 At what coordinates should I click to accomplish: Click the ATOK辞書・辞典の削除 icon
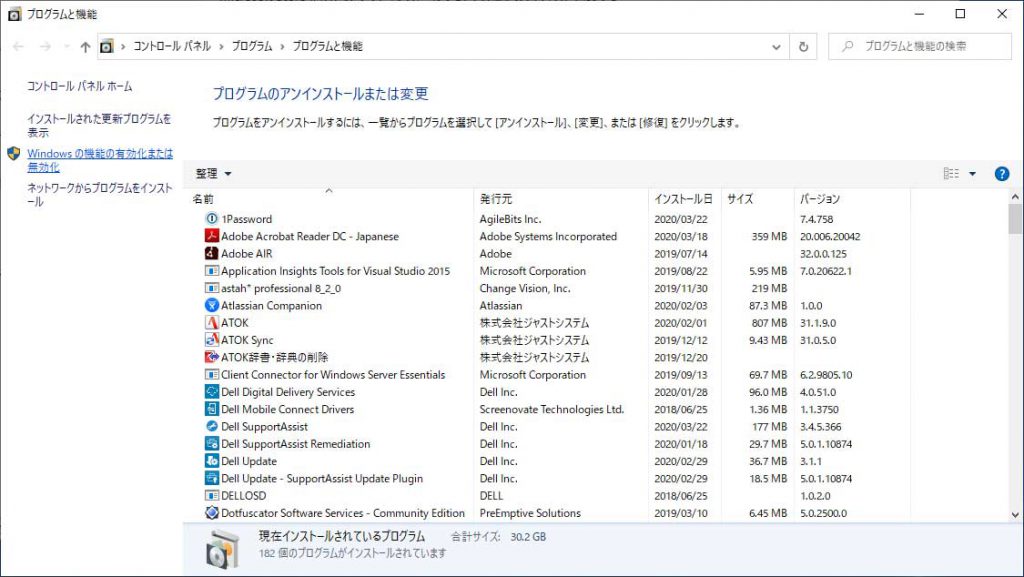pyautogui.click(x=212, y=357)
